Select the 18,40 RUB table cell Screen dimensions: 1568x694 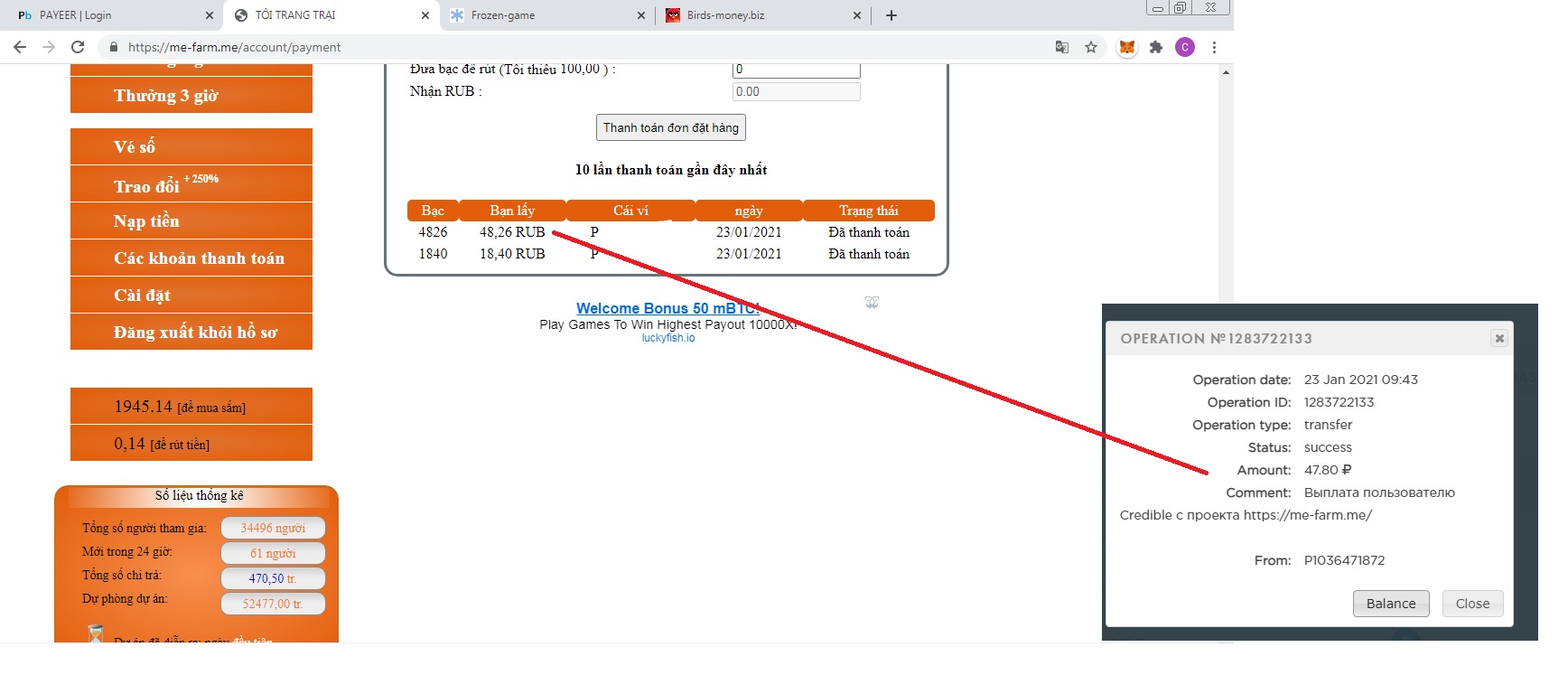[512, 254]
